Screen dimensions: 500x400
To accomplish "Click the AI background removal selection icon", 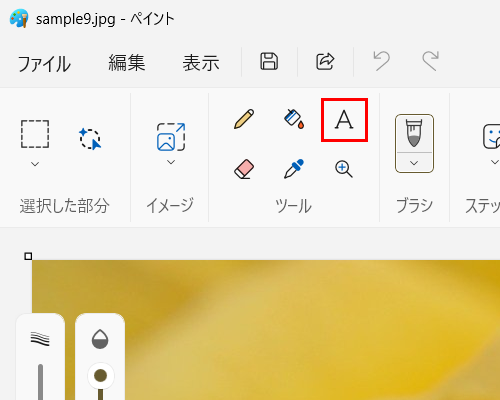I will coord(90,138).
